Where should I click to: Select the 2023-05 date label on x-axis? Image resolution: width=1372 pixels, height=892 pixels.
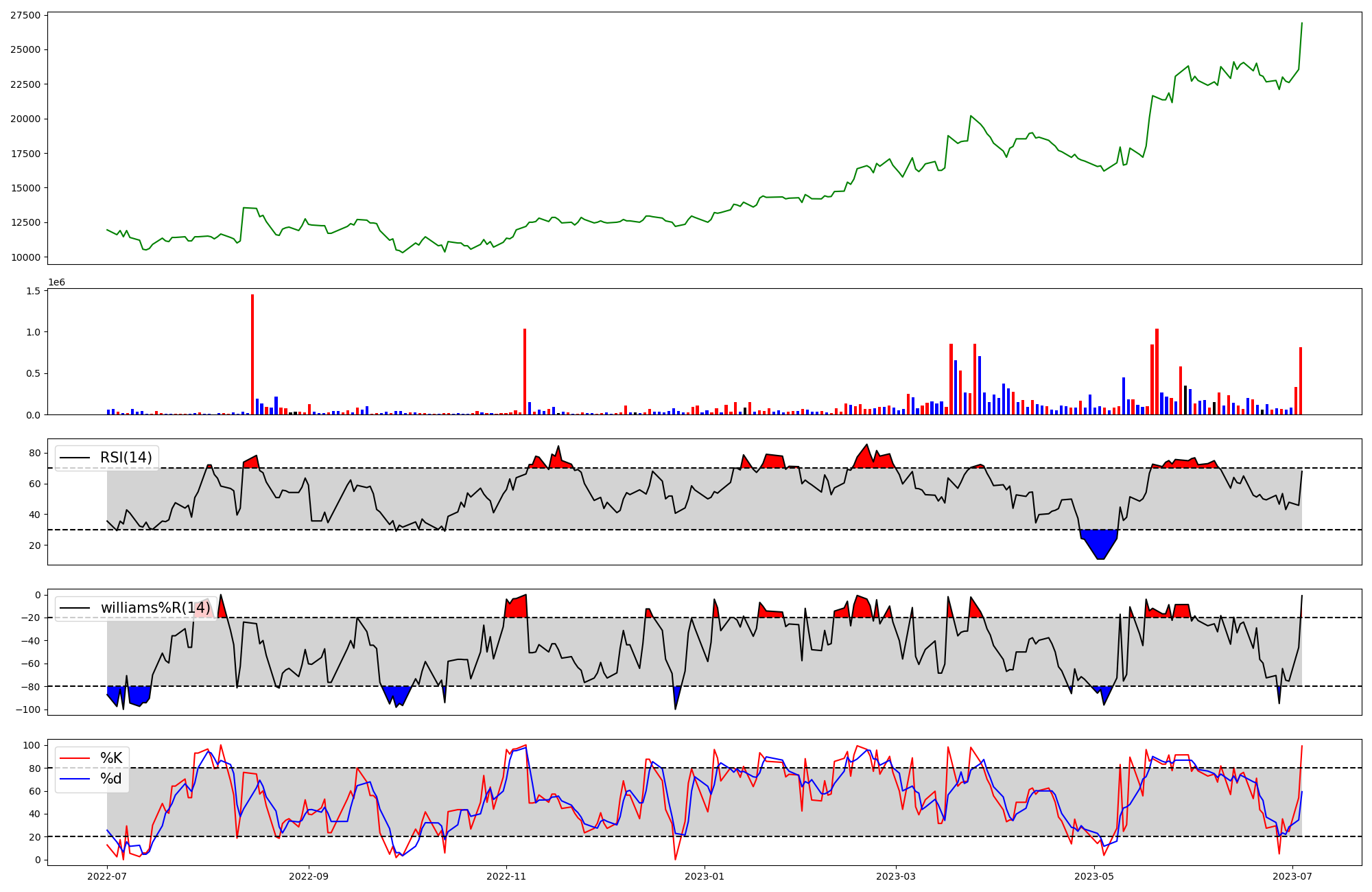1094,876
